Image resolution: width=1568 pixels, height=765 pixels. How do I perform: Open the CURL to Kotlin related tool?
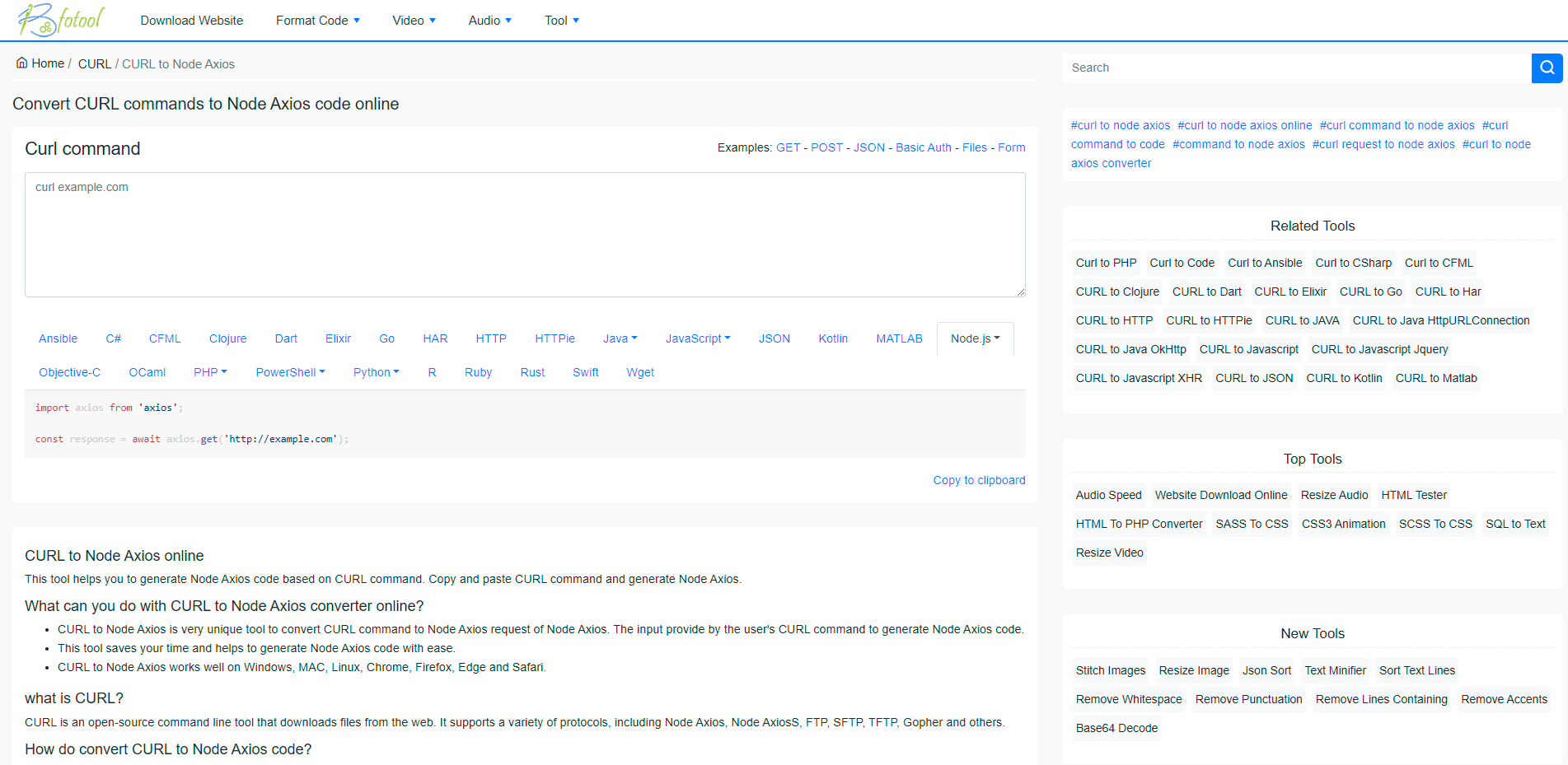point(1344,377)
